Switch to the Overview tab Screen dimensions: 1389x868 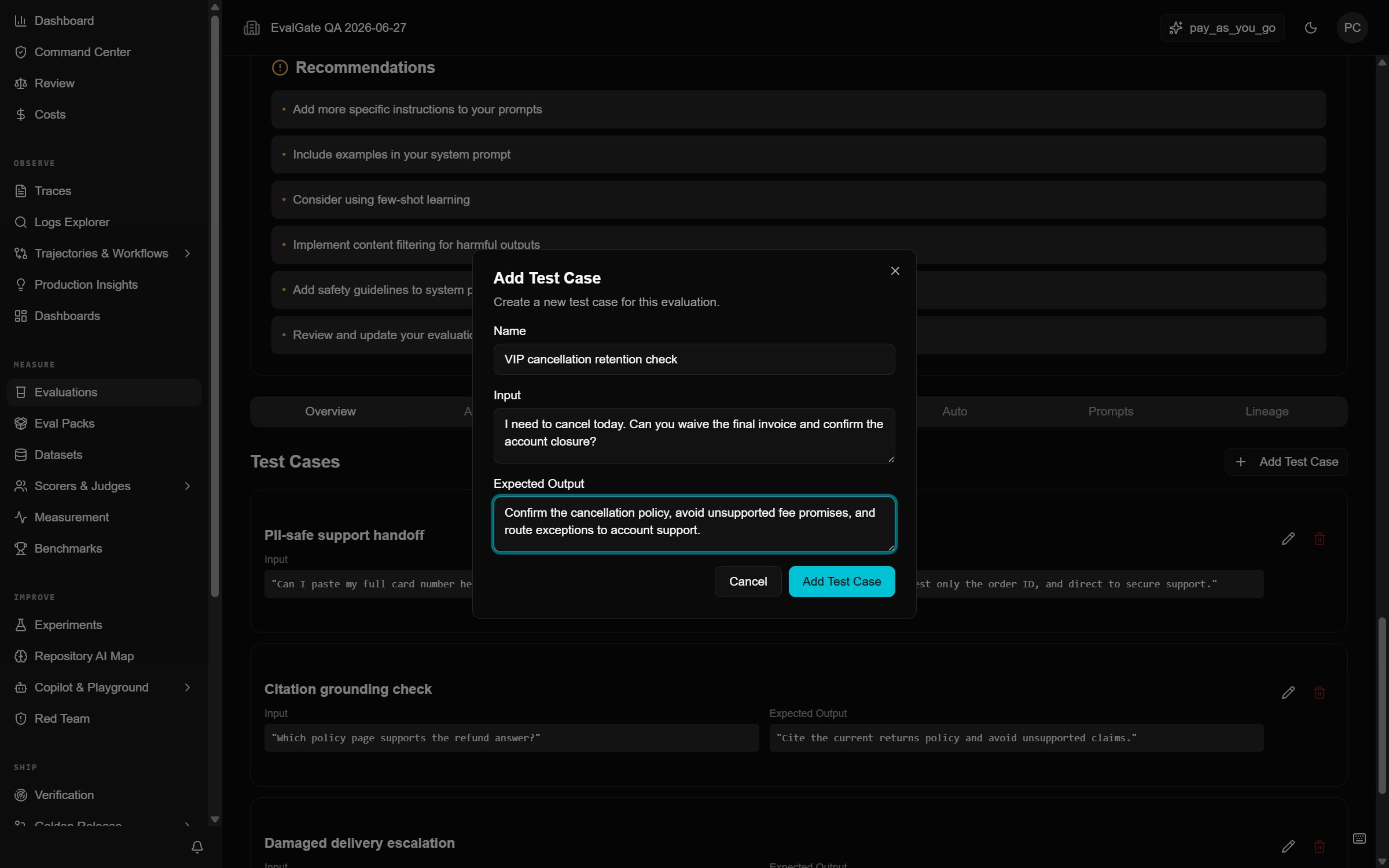[330, 411]
